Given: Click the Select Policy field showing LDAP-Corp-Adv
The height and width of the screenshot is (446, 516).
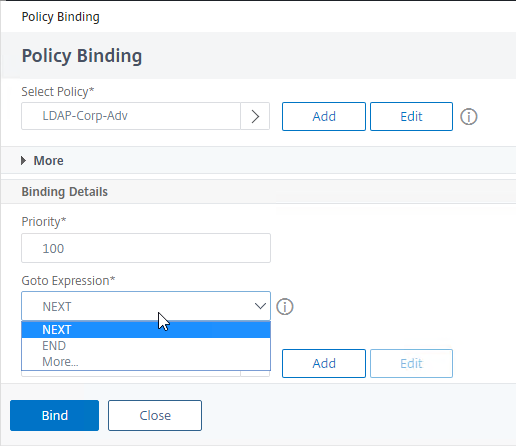Looking at the screenshot, I should click(131, 116).
